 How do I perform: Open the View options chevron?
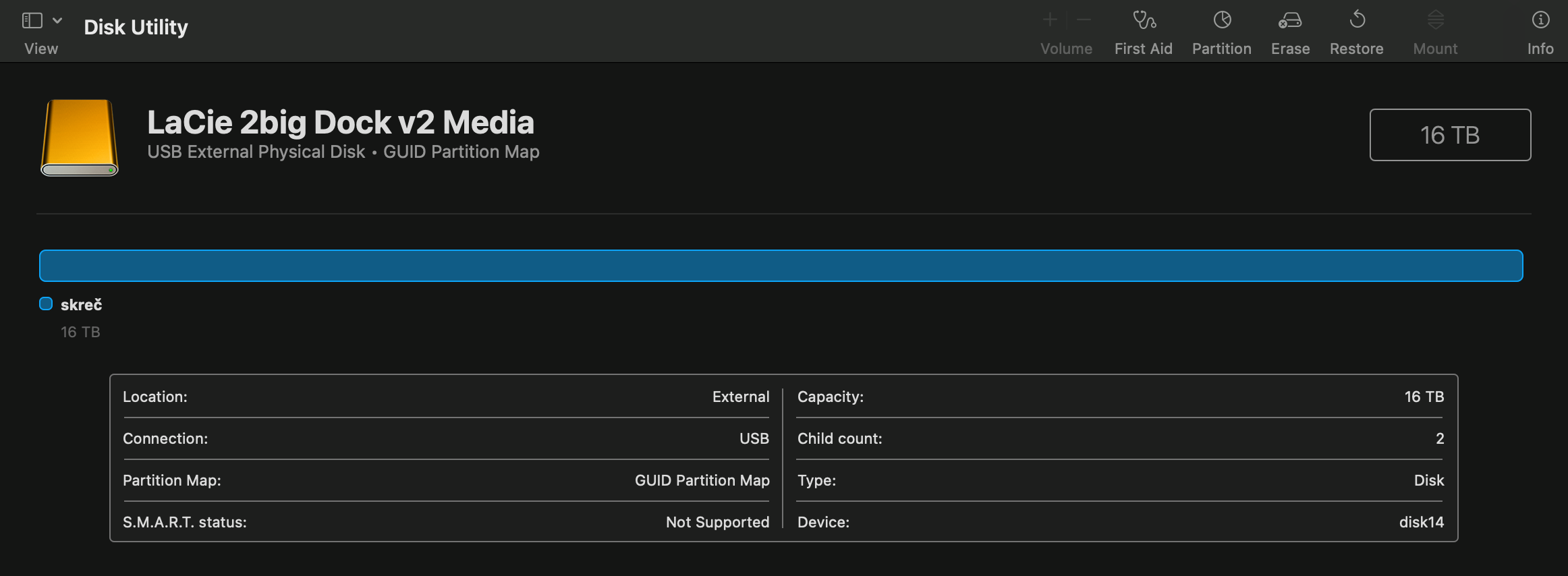coord(58,21)
